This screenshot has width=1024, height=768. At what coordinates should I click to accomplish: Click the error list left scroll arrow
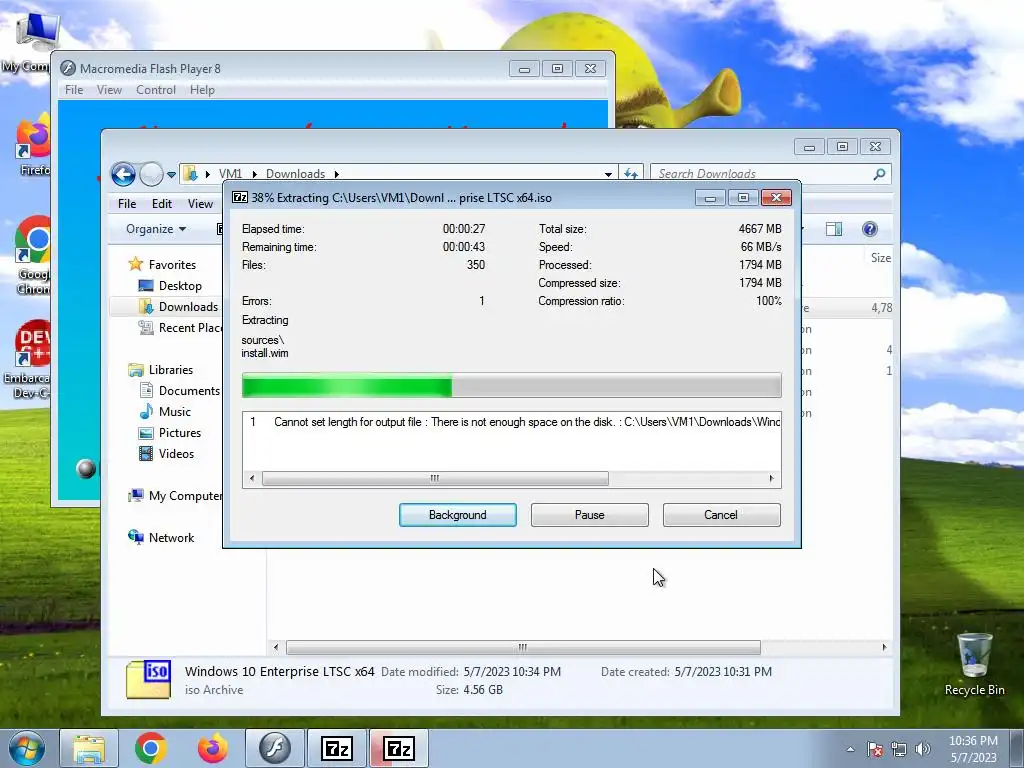click(x=252, y=479)
